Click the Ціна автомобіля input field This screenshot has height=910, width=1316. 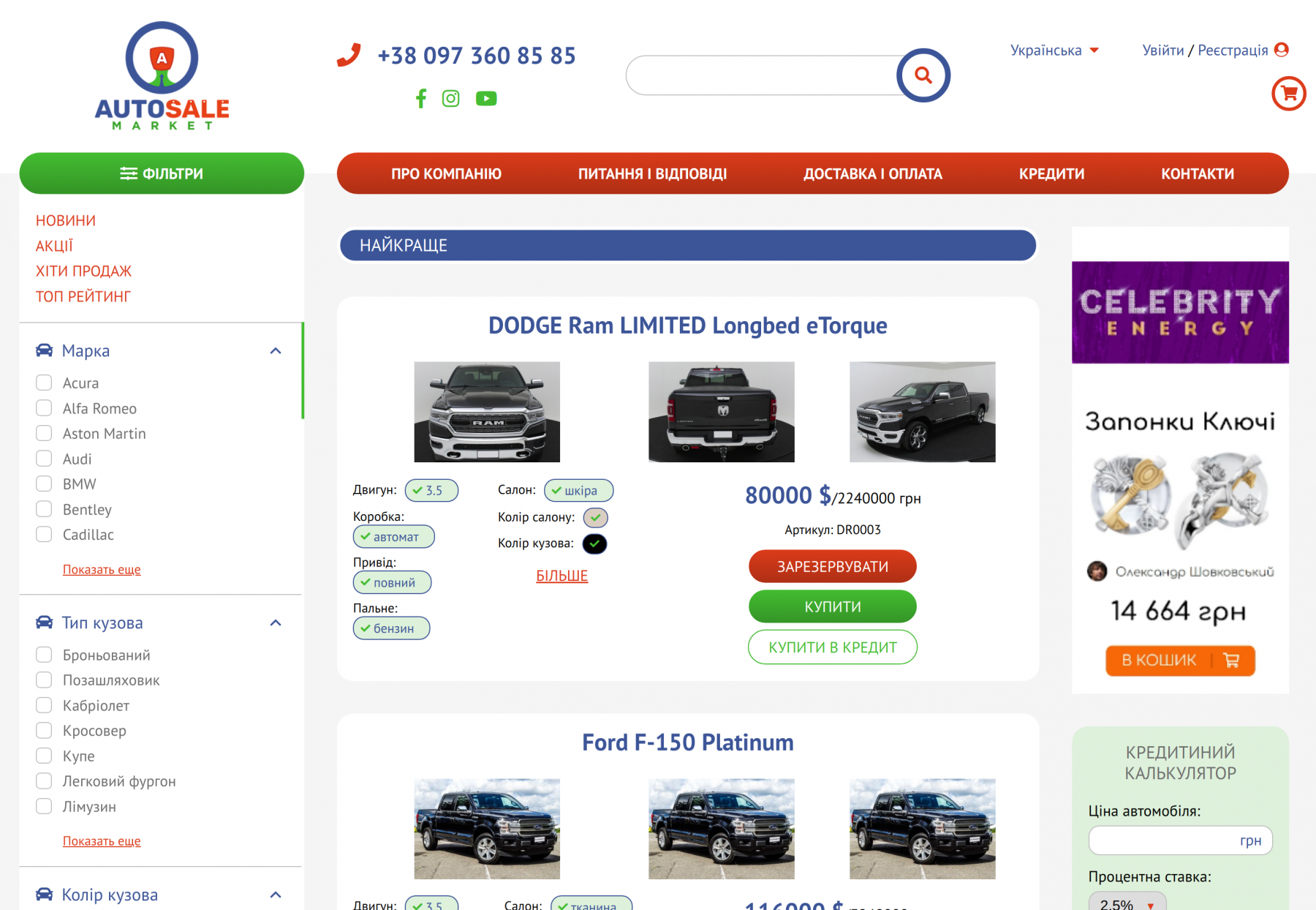pos(1180,841)
